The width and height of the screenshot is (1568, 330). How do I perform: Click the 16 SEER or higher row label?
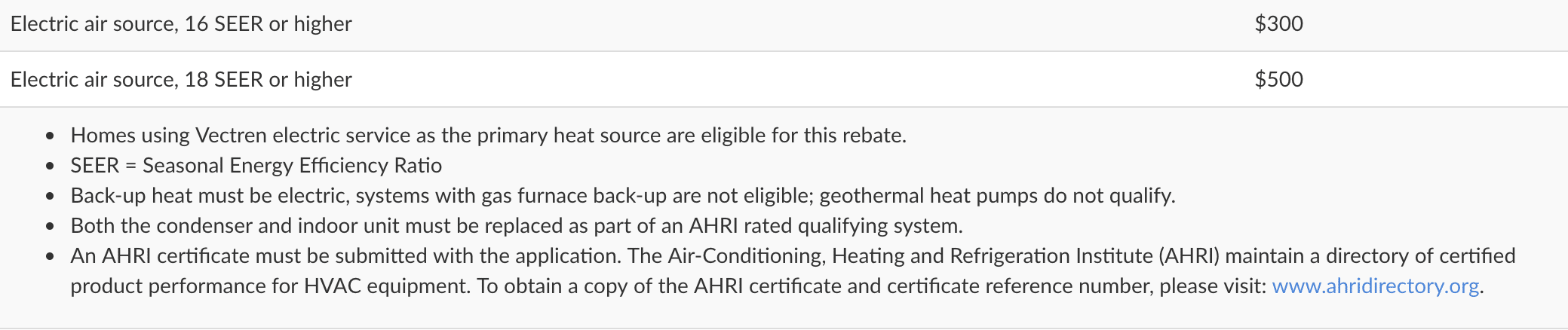click(181, 24)
